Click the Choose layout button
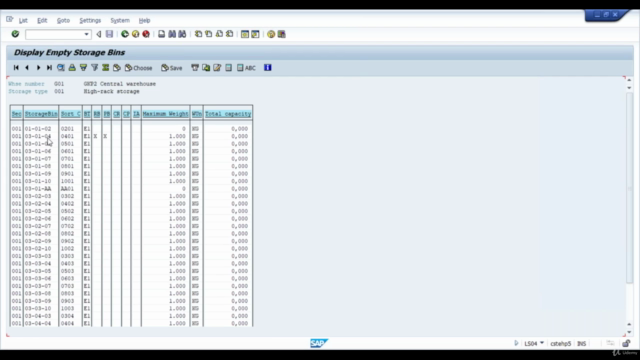The width and height of the screenshot is (640, 360). [x=138, y=68]
